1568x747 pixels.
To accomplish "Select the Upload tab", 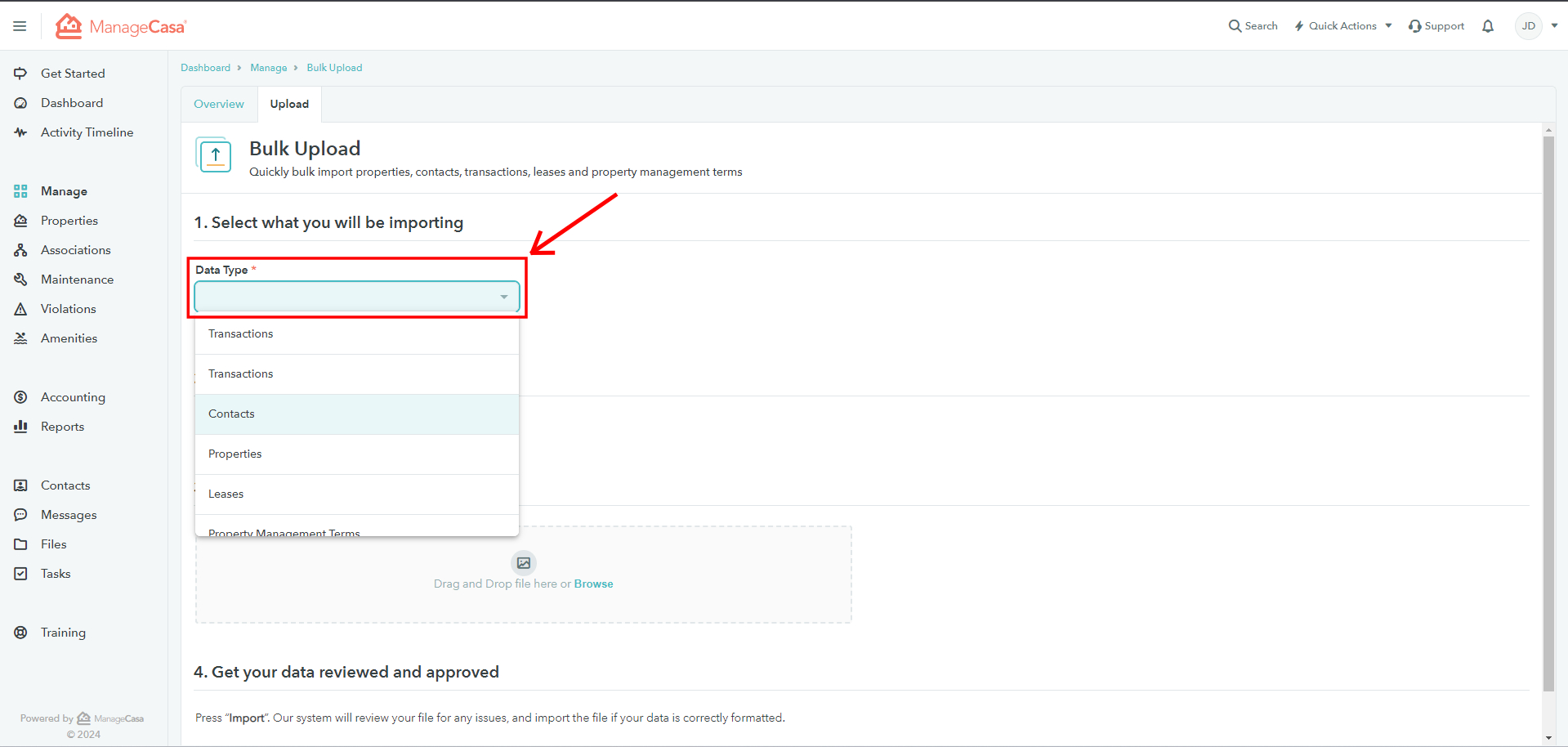I will pos(288,104).
